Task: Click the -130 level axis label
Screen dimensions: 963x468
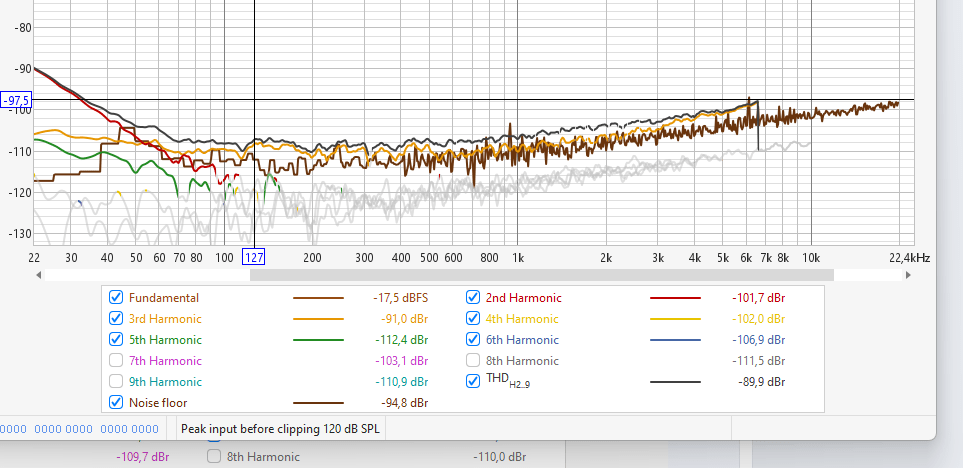Action: [x=20, y=233]
